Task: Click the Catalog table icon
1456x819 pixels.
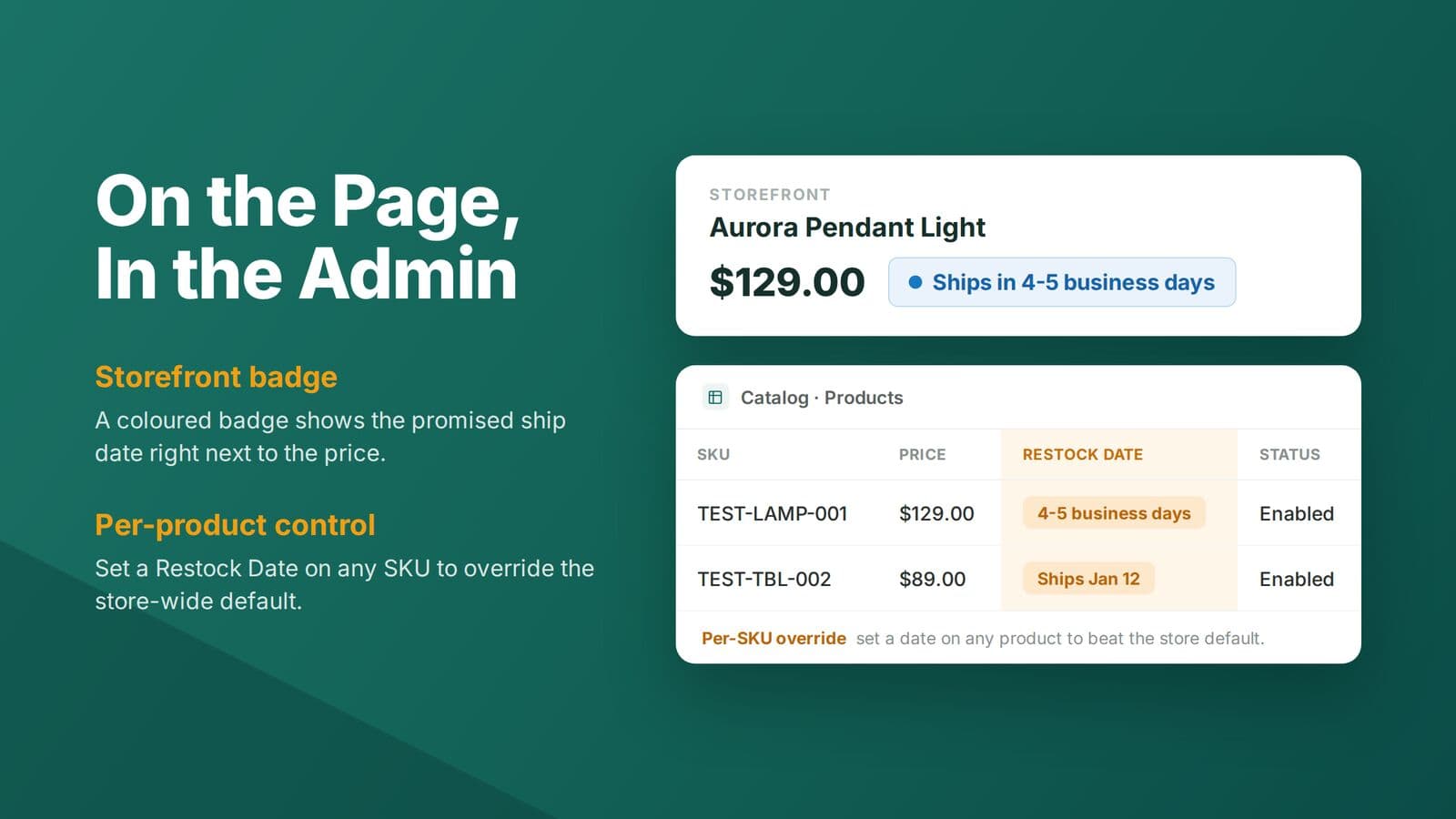Action: tap(715, 398)
